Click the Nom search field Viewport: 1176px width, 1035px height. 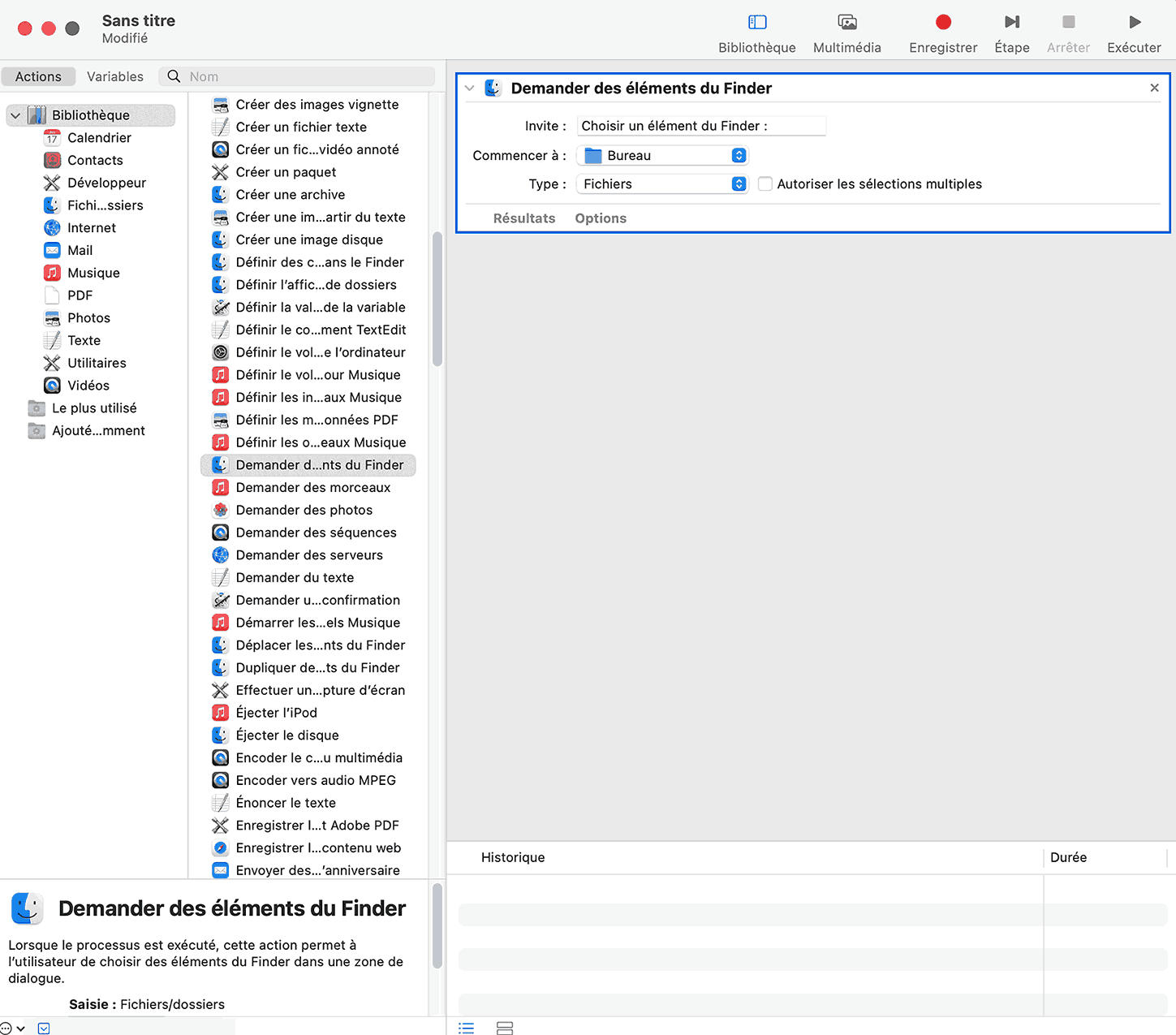[x=297, y=76]
